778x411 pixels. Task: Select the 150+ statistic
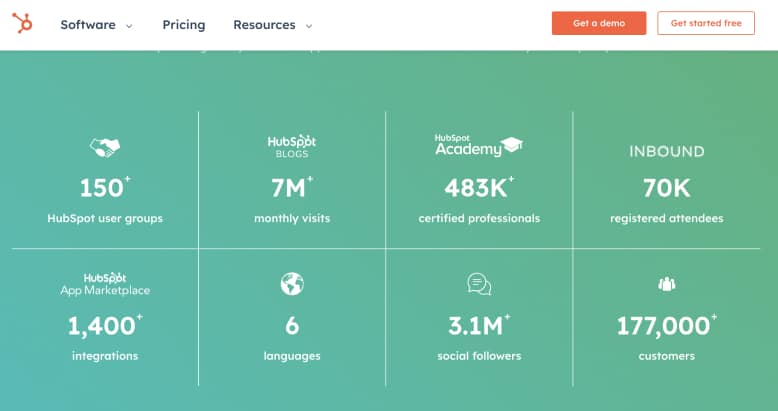point(105,188)
